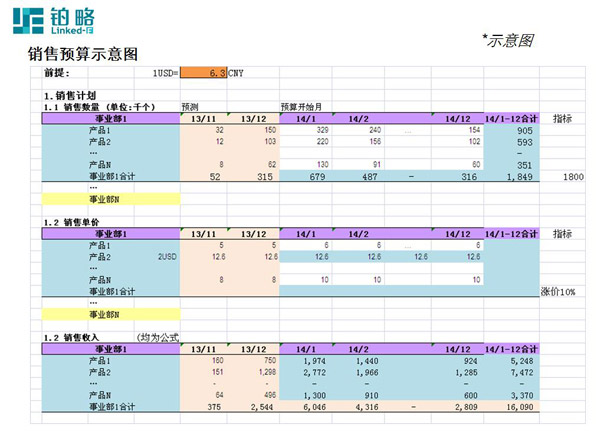Click the 1. 销售计划 heading
Viewport: 600px width, 431px height.
(x=77, y=95)
